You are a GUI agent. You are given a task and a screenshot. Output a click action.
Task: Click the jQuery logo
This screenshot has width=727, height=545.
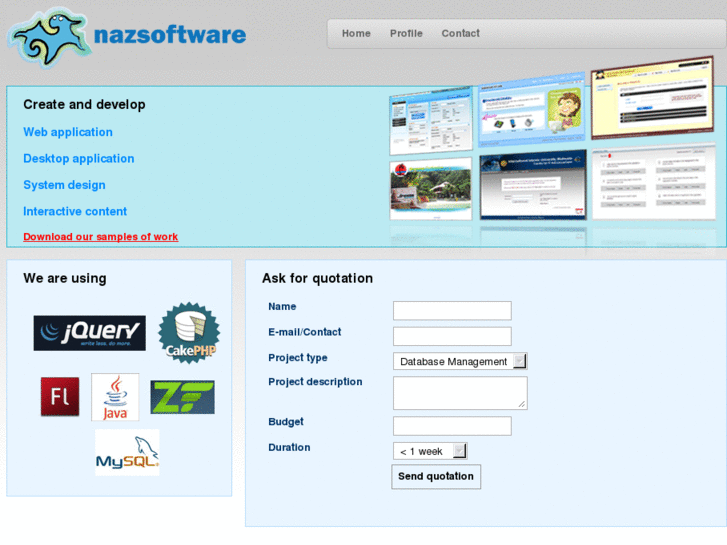coord(89,333)
